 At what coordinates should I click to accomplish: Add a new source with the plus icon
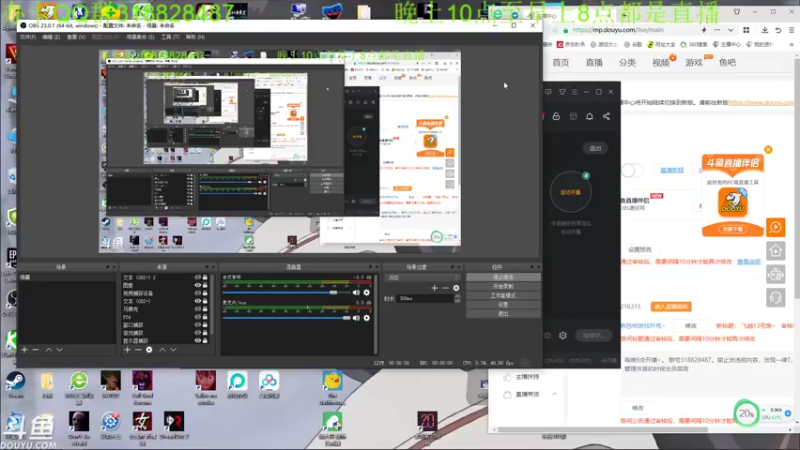pyautogui.click(x=128, y=349)
